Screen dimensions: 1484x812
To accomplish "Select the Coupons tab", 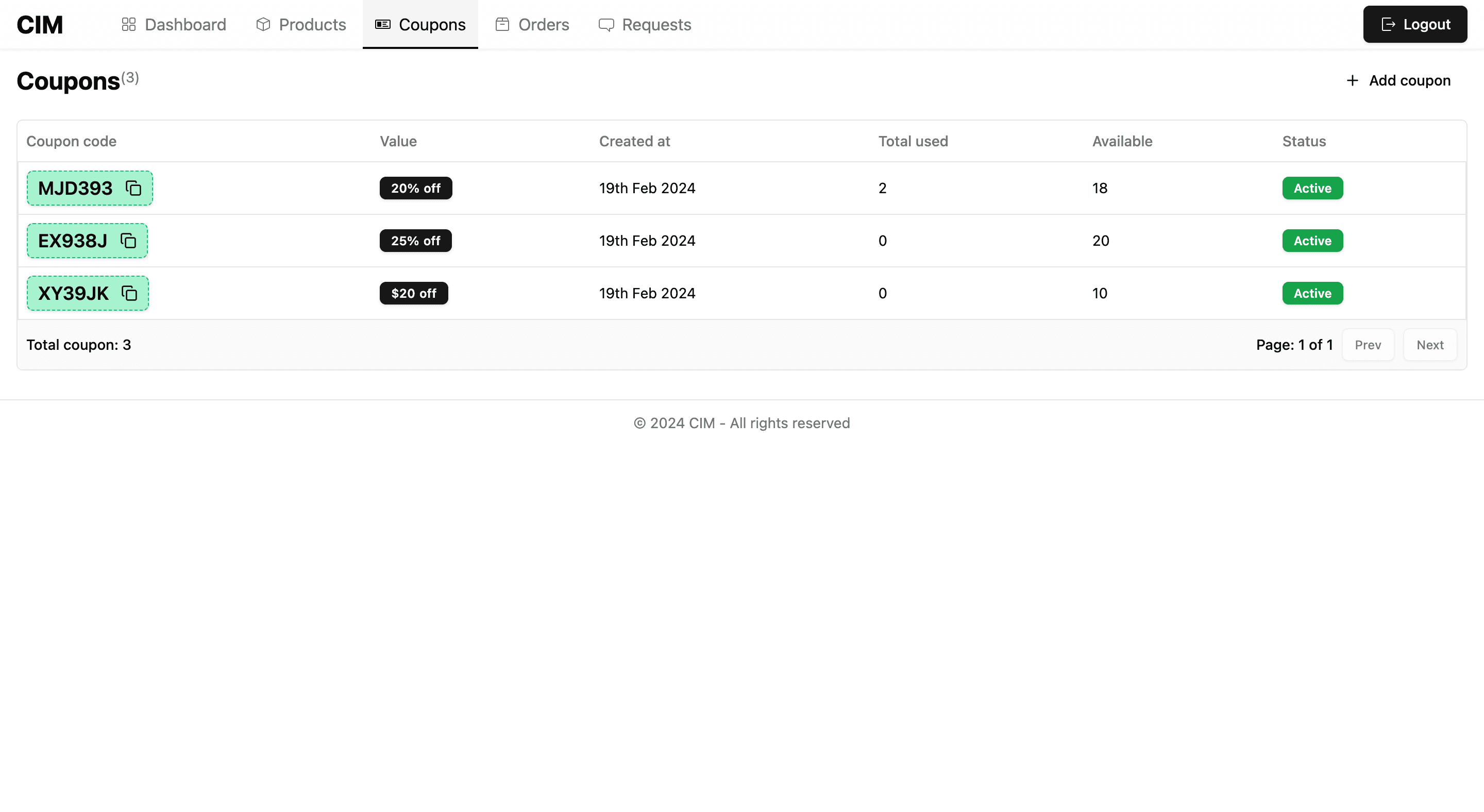I will [420, 25].
